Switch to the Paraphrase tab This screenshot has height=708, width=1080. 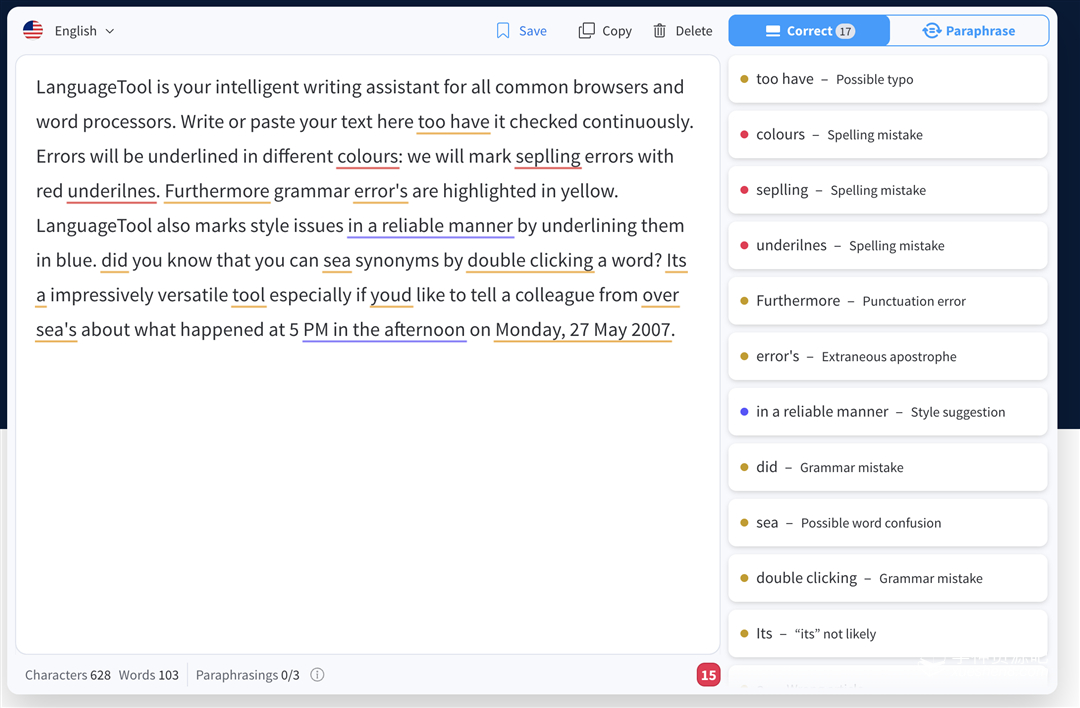(x=968, y=31)
